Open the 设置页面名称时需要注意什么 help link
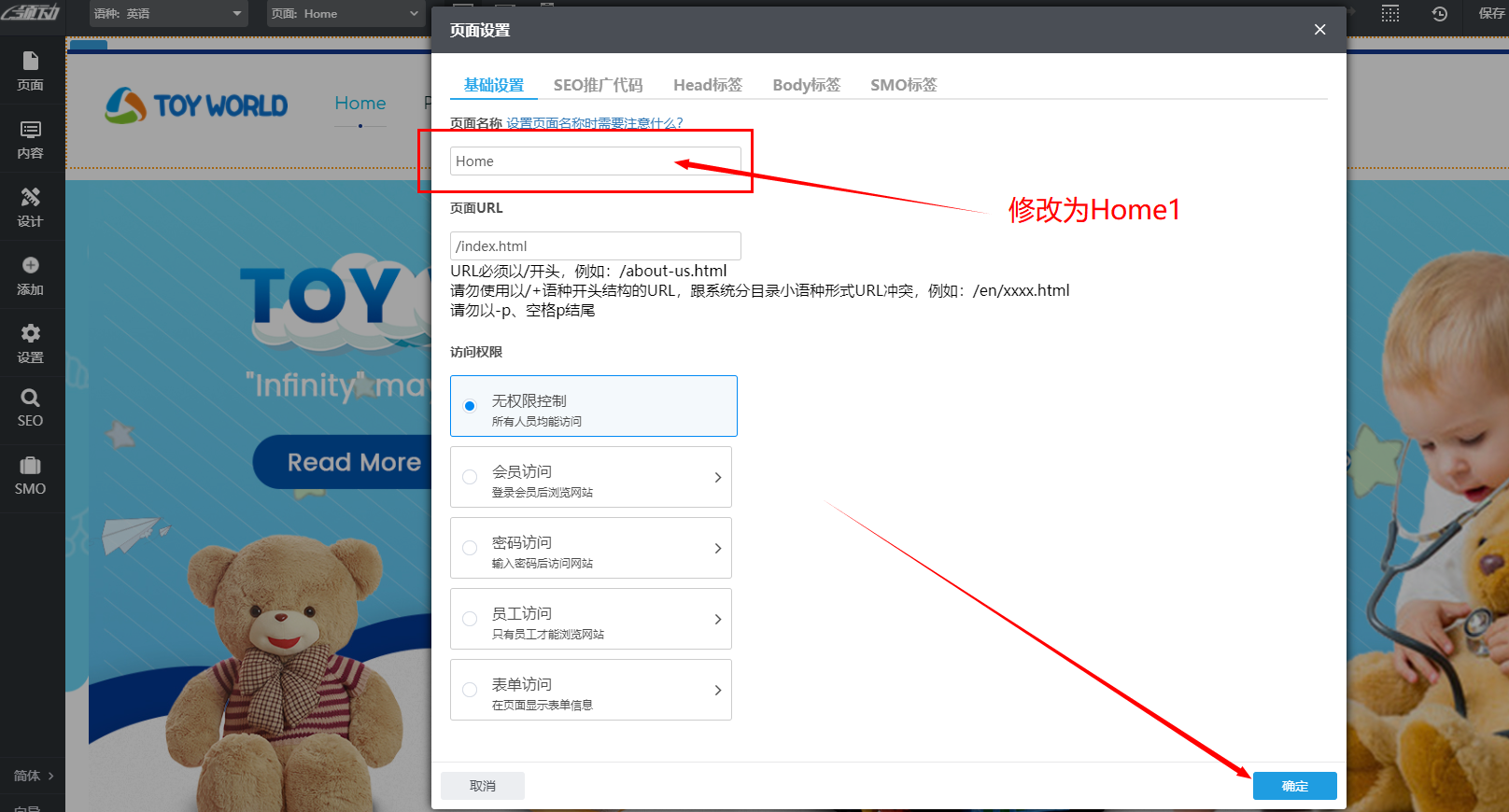This screenshot has height=812, width=1509. coord(595,123)
